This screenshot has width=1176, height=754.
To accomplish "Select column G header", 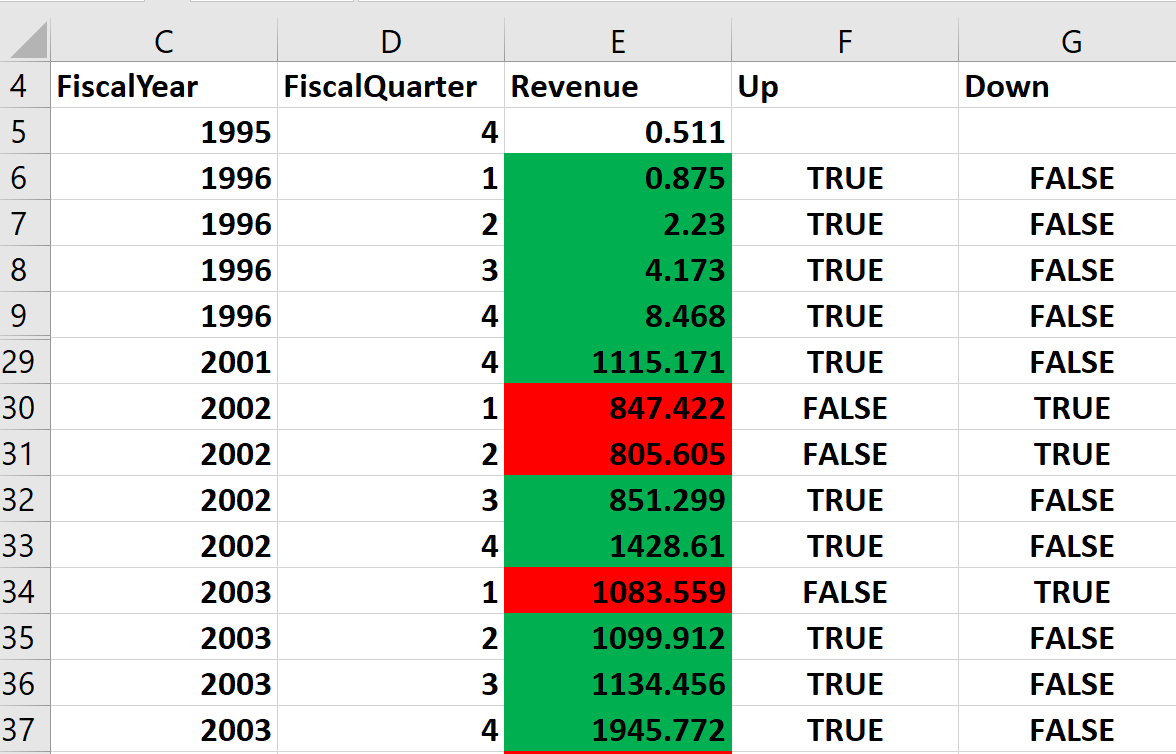I will pyautogui.click(x=1071, y=41).
